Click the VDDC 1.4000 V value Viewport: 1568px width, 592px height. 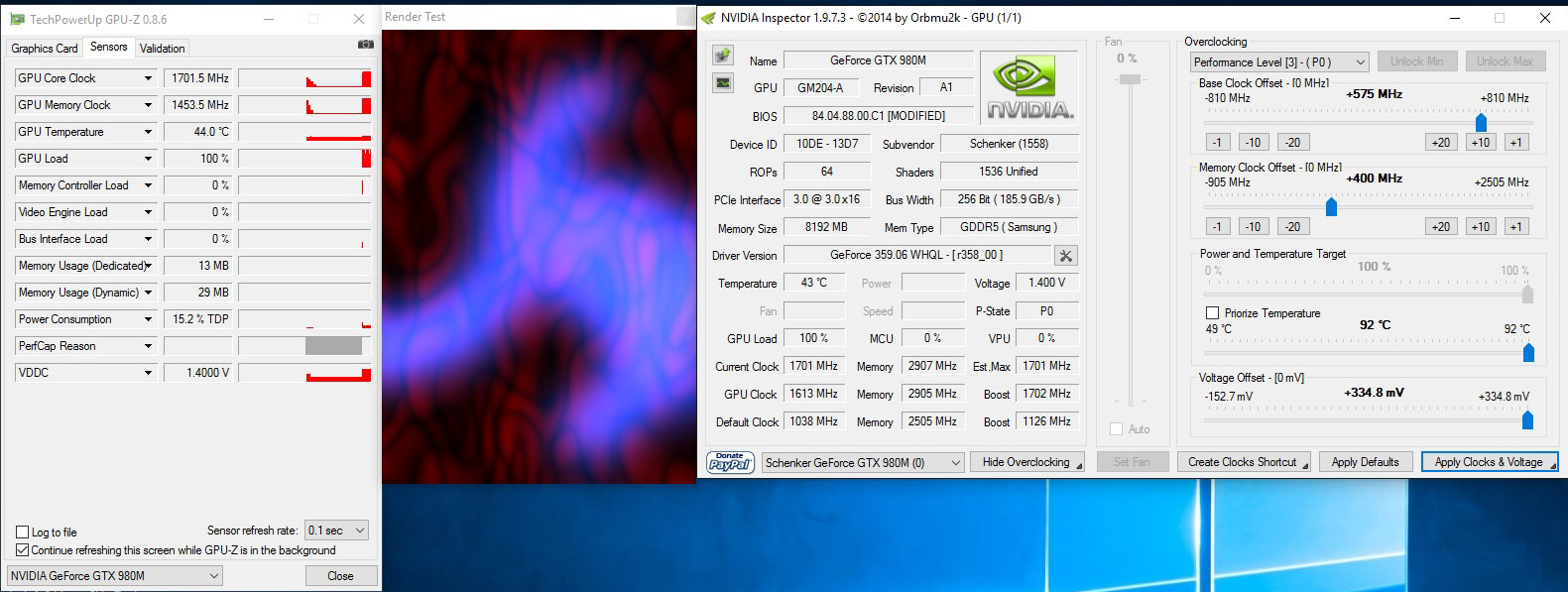[199, 373]
